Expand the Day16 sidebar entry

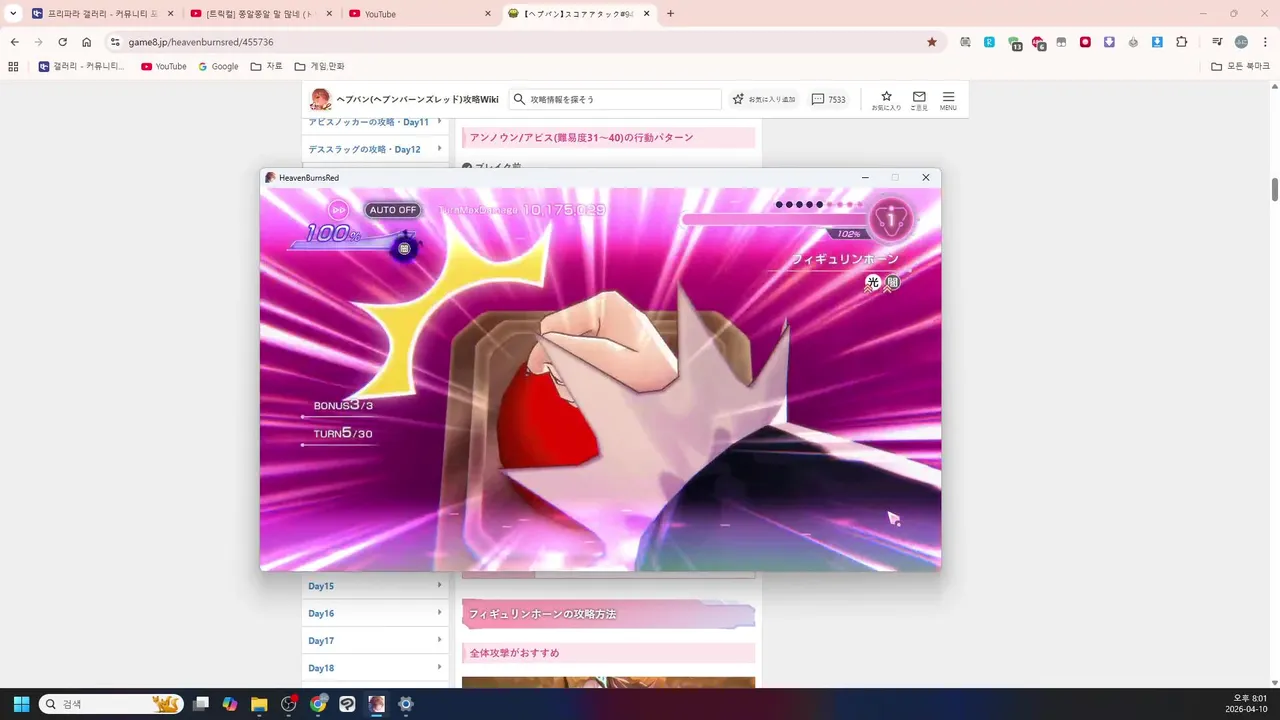(x=375, y=613)
